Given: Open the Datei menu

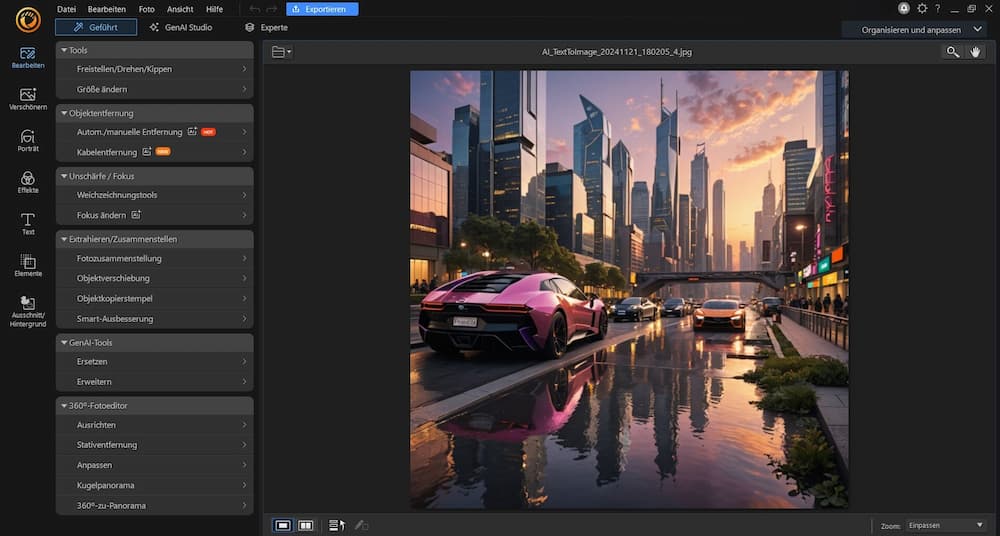Looking at the screenshot, I should tap(66, 9).
